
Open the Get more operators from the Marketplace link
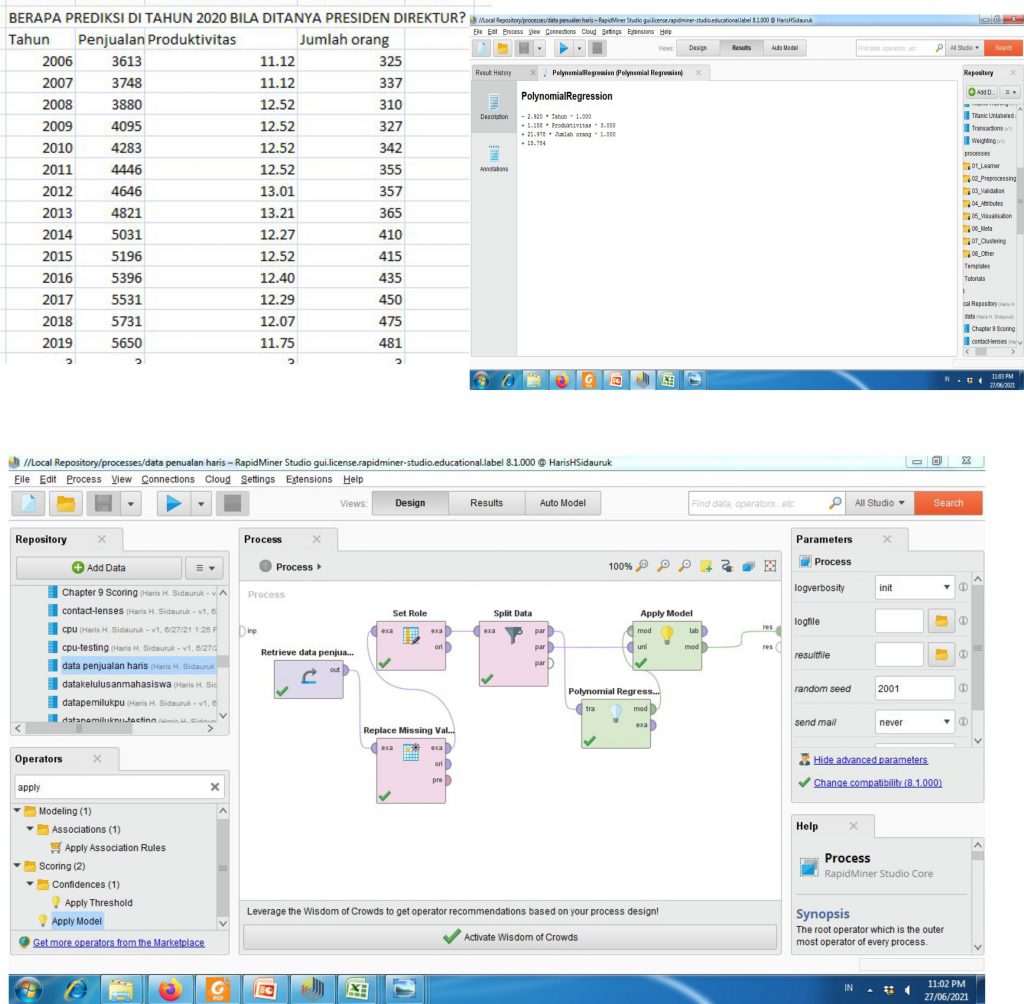[x=118, y=942]
